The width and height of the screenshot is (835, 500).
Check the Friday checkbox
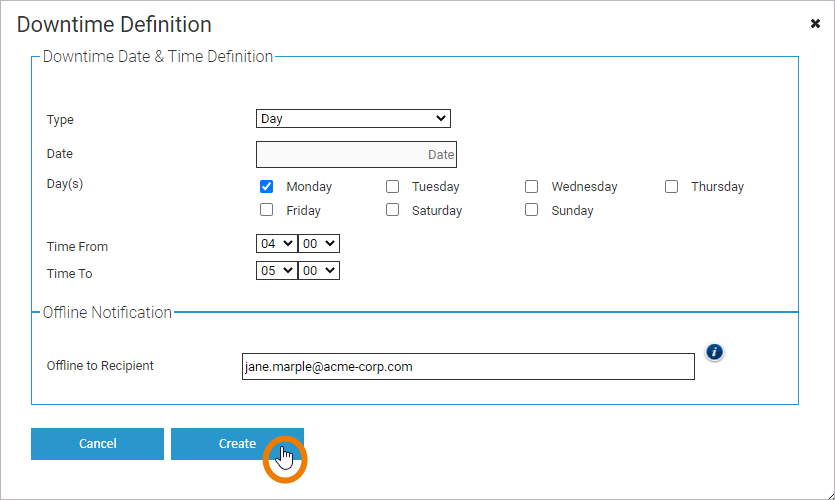[267, 210]
